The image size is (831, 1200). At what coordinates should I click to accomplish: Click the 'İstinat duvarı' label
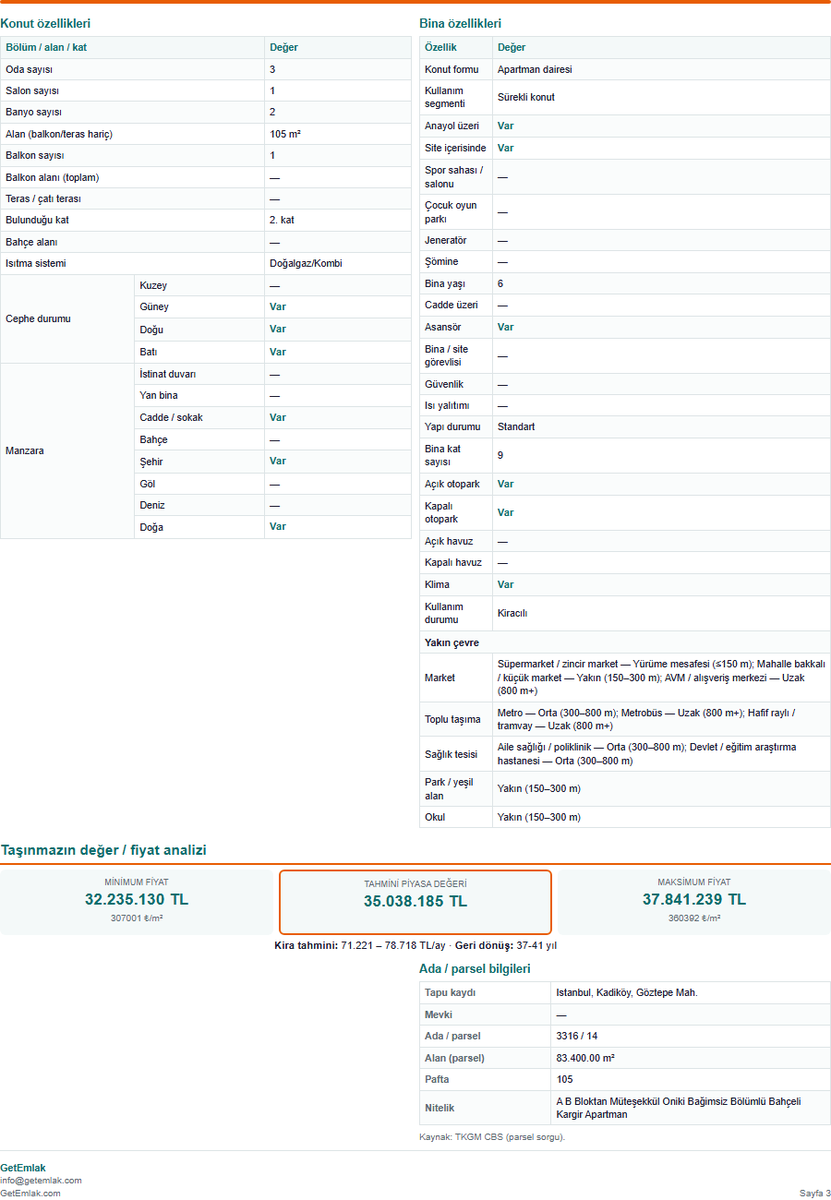coord(168,374)
